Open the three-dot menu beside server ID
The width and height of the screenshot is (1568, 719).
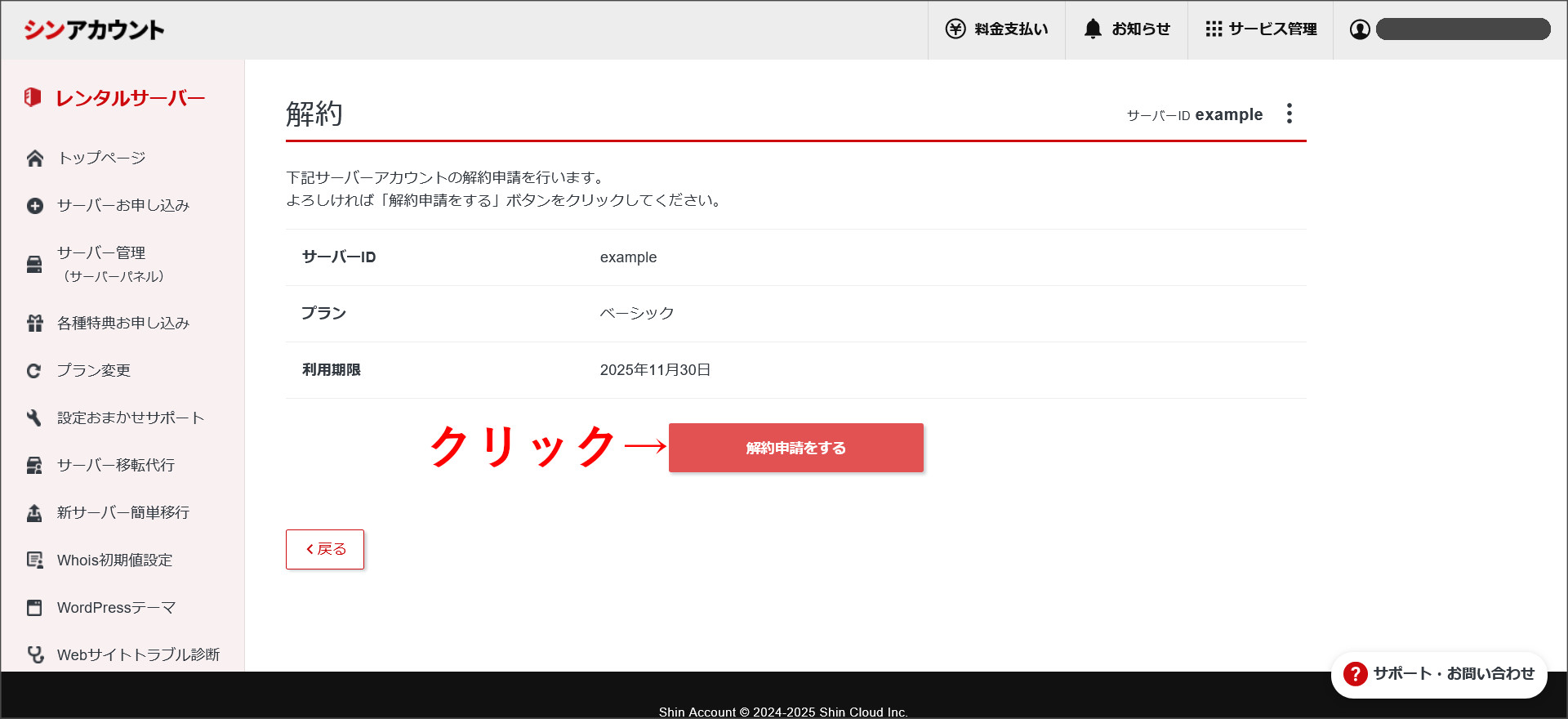1290,114
